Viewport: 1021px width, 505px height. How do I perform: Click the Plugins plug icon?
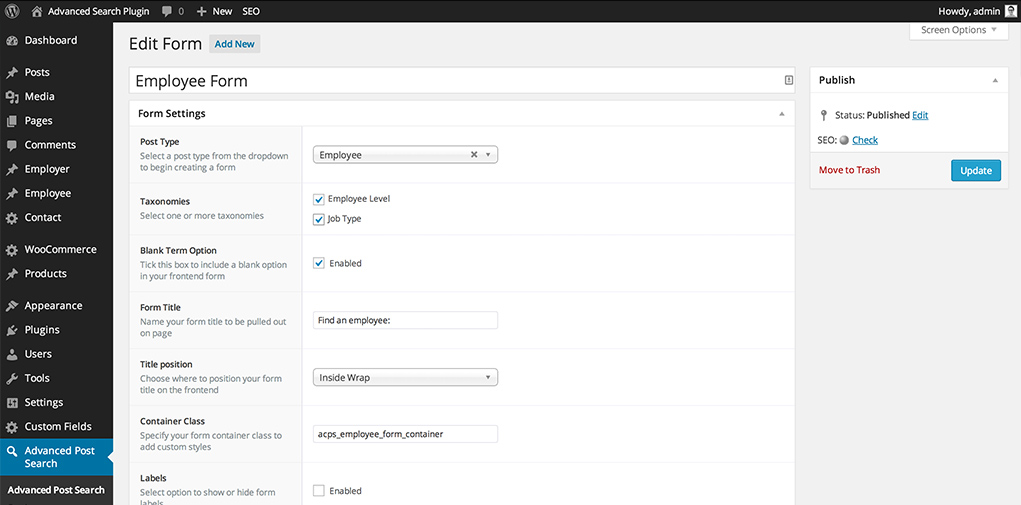12,330
